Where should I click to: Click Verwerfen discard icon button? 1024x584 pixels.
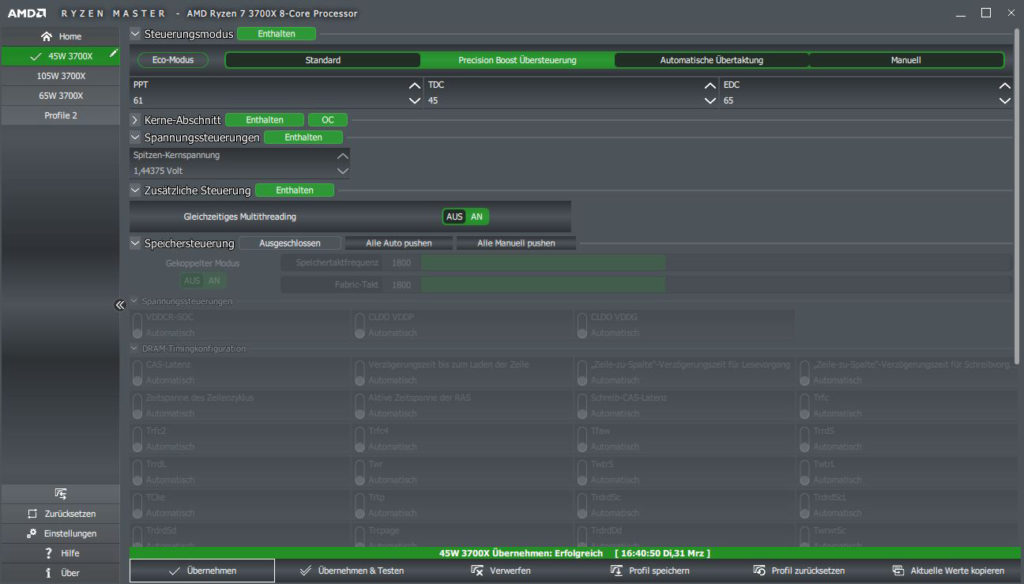(x=479, y=570)
